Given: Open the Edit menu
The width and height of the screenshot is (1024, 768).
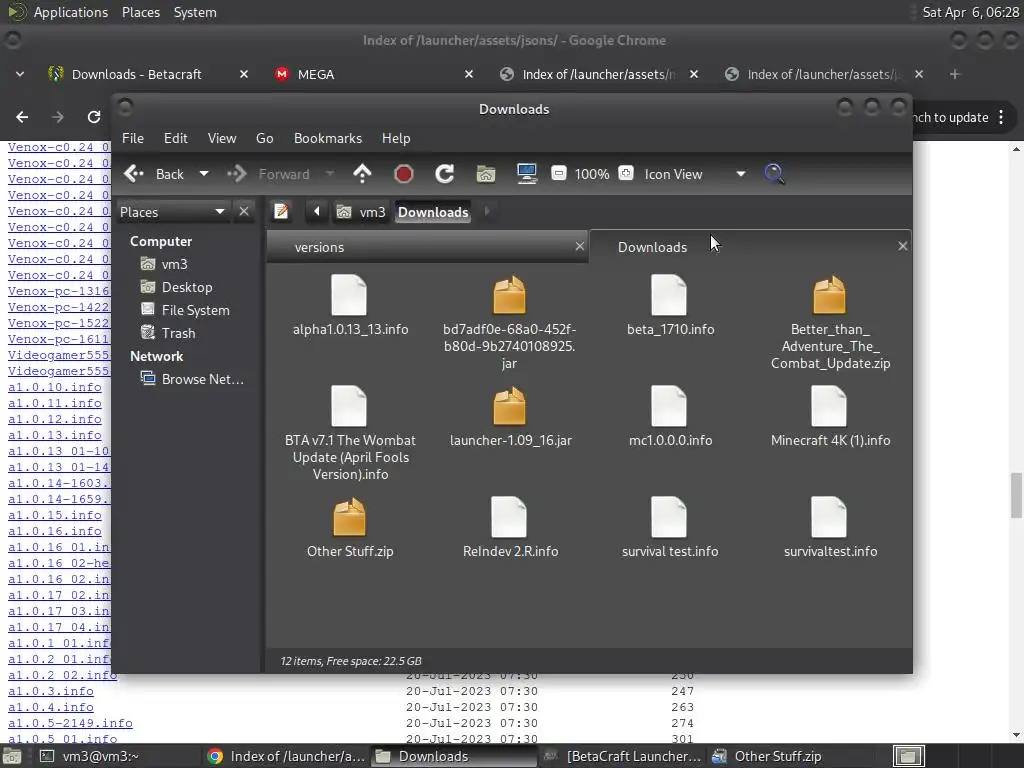Looking at the screenshot, I should tap(176, 138).
